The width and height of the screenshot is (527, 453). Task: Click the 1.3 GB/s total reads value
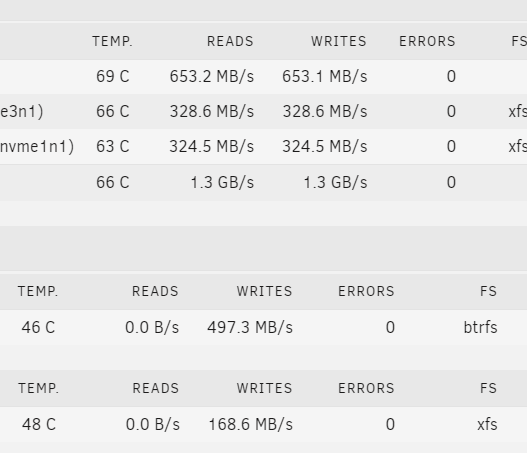(x=222, y=182)
